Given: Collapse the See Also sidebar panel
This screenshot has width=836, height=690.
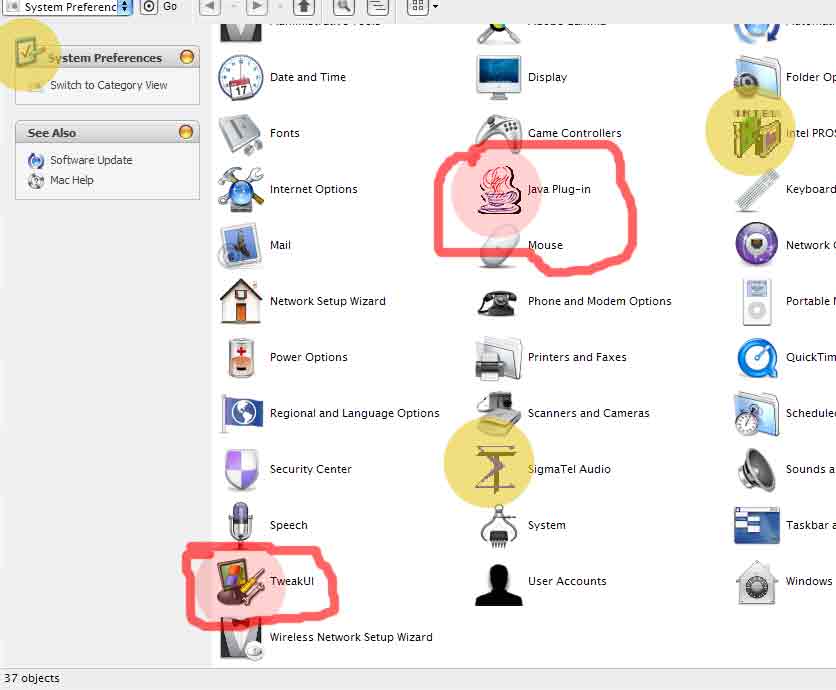Looking at the screenshot, I should pyautogui.click(x=186, y=132).
